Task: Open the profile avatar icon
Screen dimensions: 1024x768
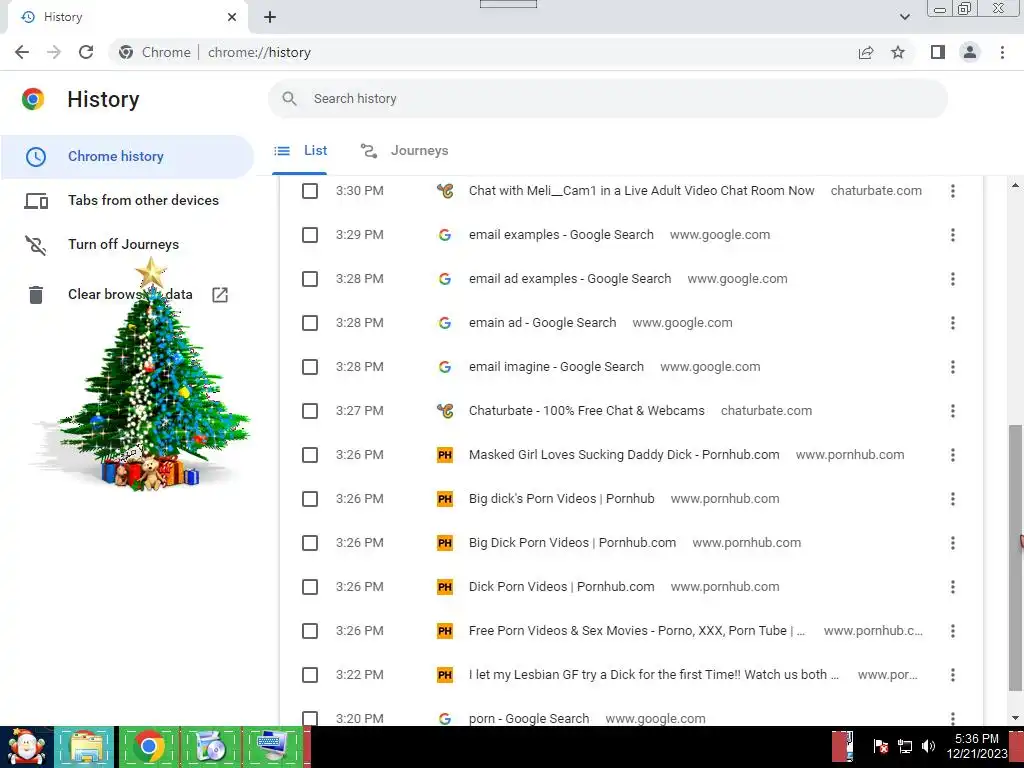Action: click(x=970, y=52)
